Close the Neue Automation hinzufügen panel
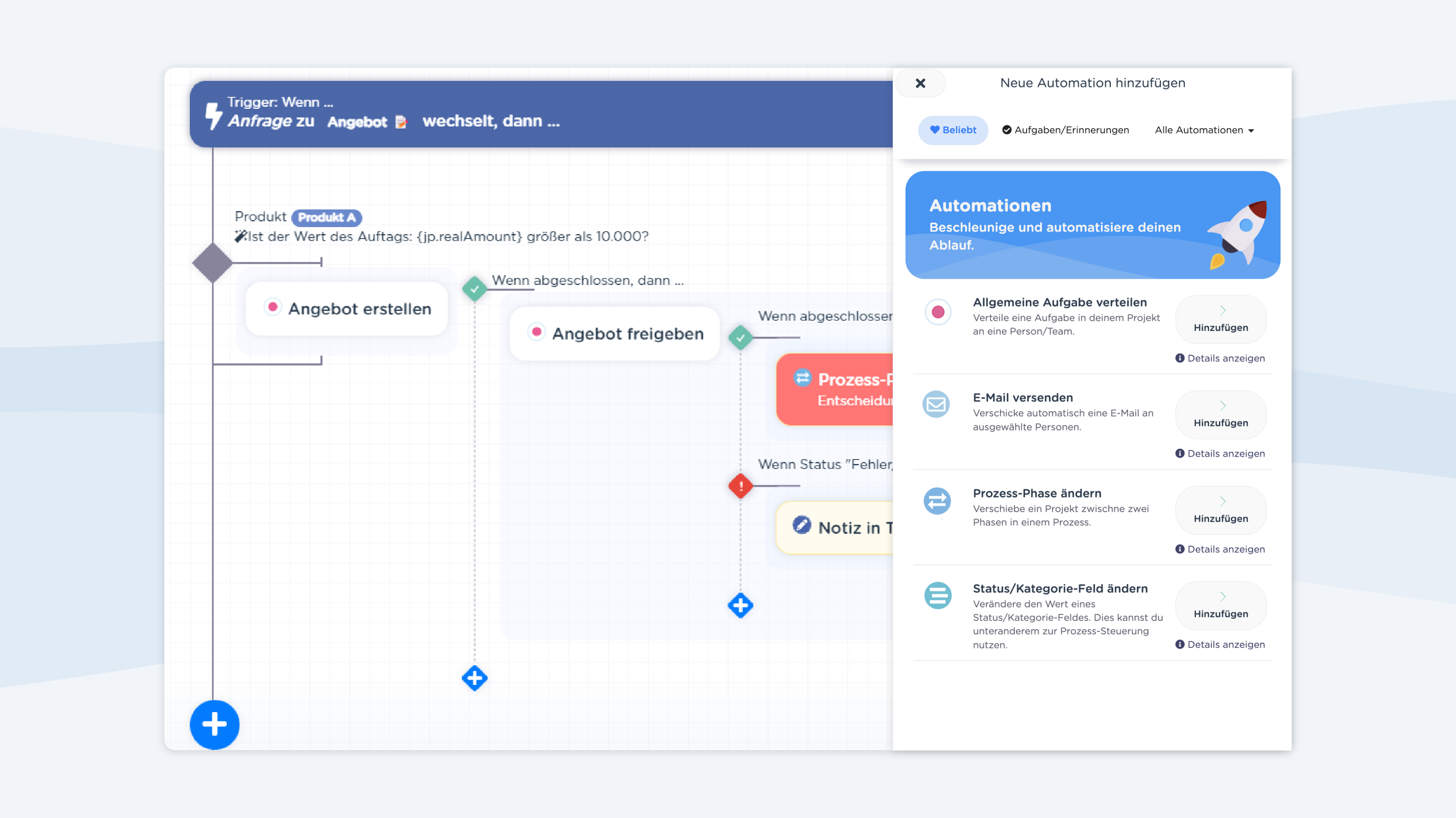The image size is (1456, 818). click(x=920, y=83)
